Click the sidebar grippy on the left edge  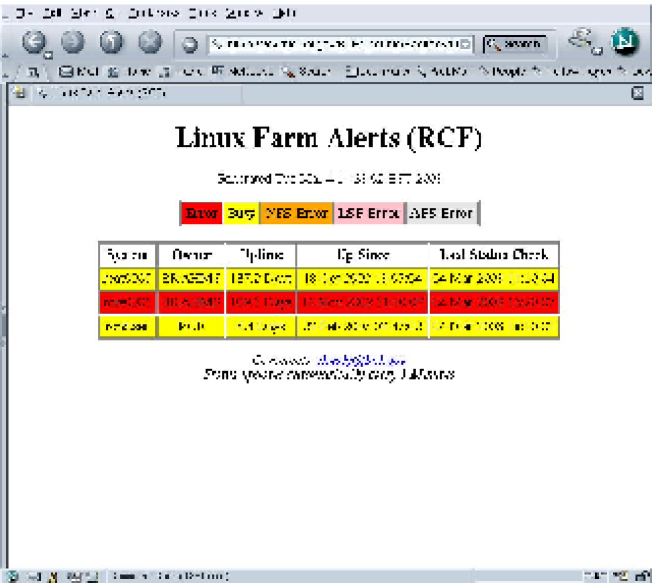point(3,325)
